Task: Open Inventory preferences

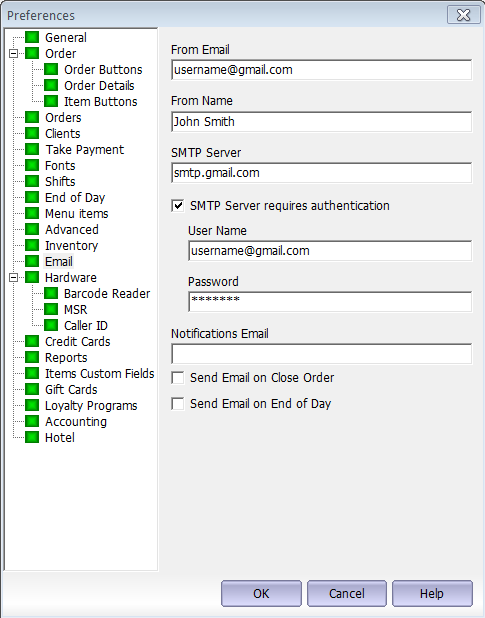Action: tap(71, 245)
